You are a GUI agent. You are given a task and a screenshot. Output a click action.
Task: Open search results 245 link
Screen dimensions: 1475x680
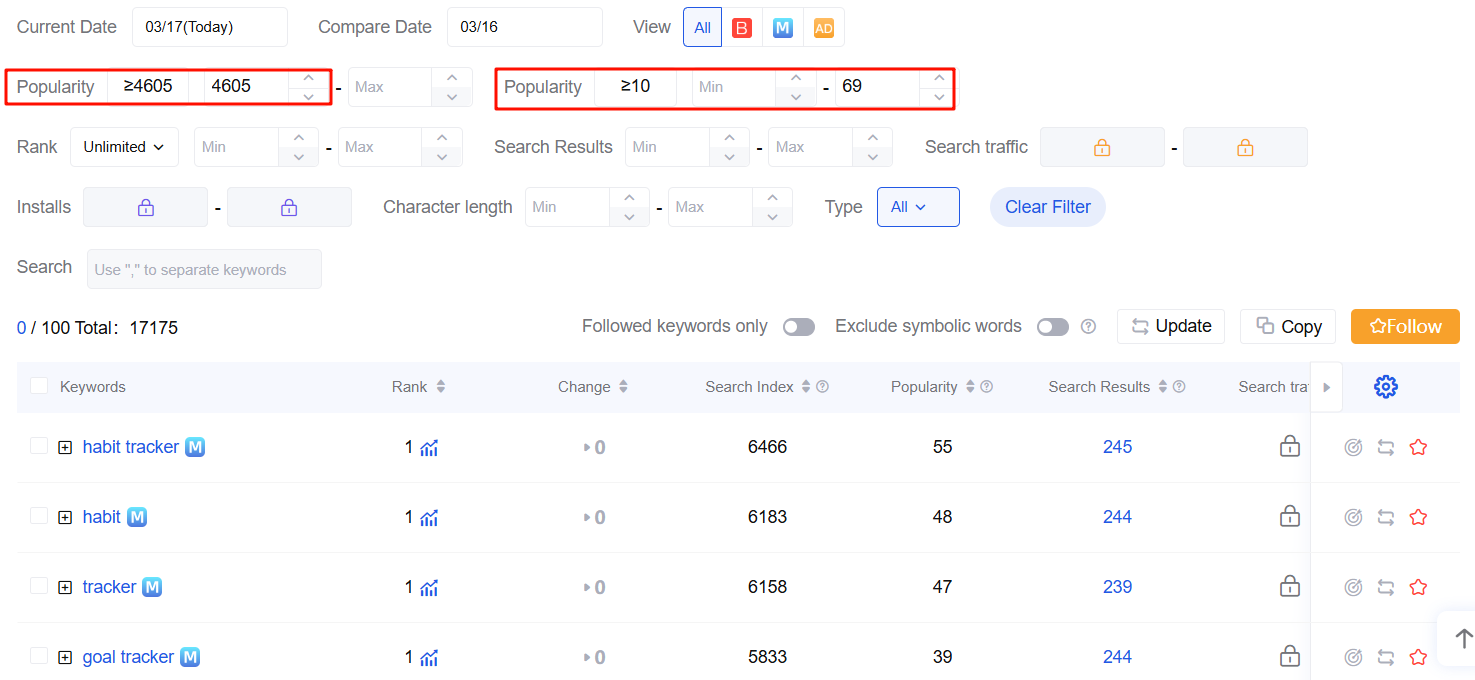click(x=1117, y=447)
